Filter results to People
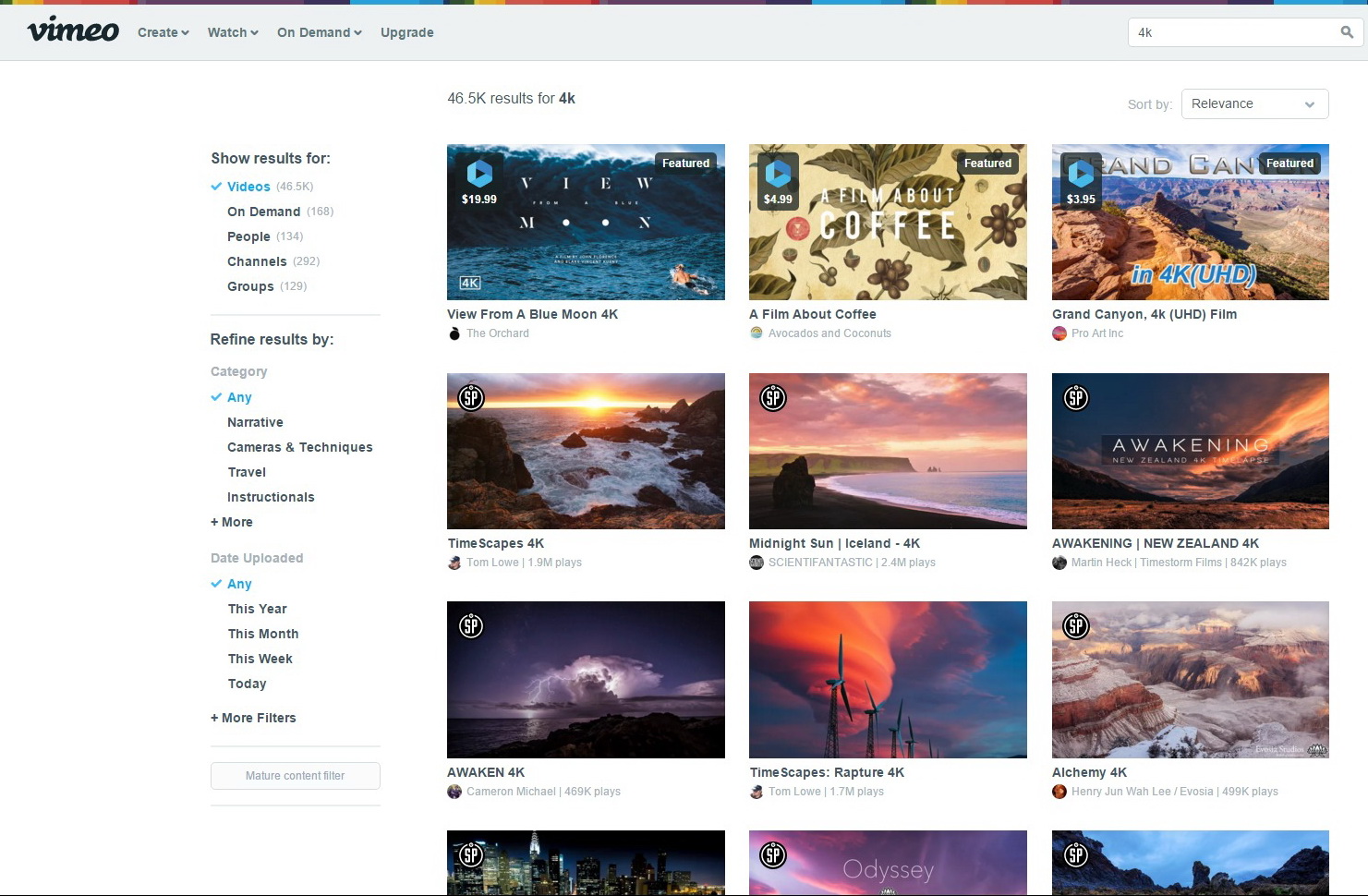Image resolution: width=1368 pixels, height=896 pixels. click(x=248, y=236)
